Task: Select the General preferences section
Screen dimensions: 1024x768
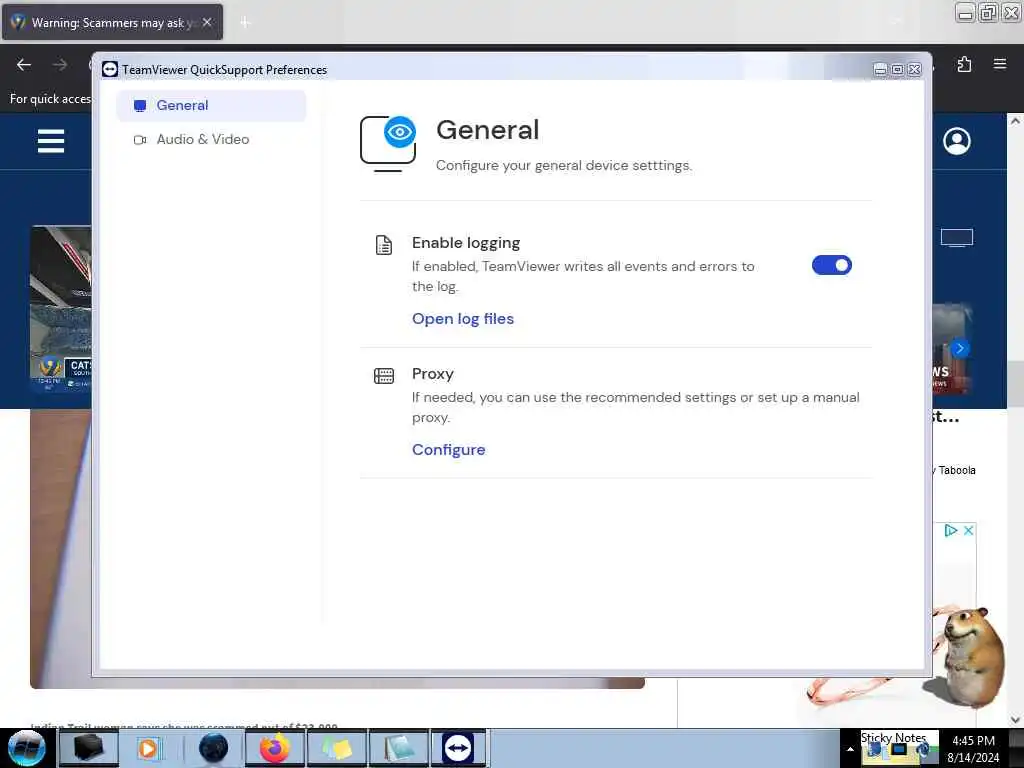Action: (x=210, y=106)
